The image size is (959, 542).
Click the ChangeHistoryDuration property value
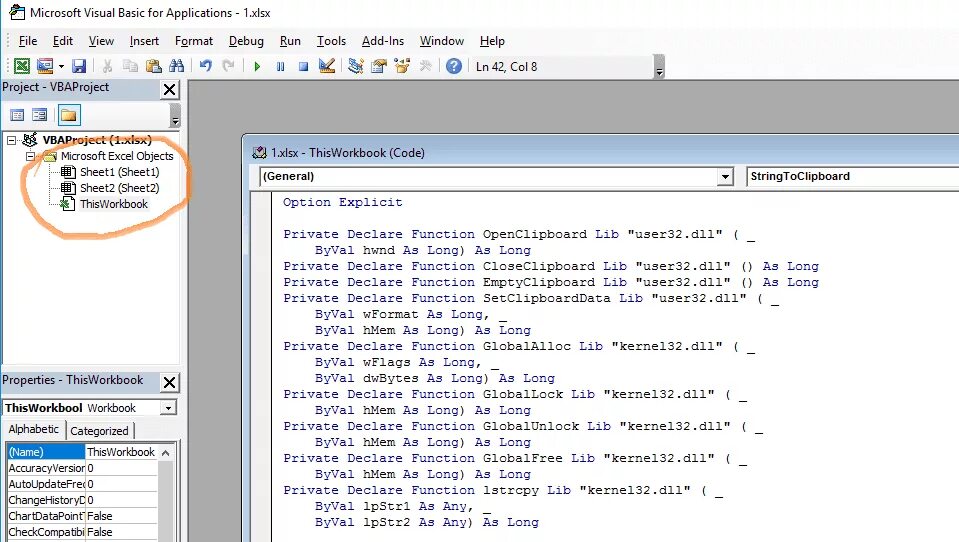click(121, 500)
